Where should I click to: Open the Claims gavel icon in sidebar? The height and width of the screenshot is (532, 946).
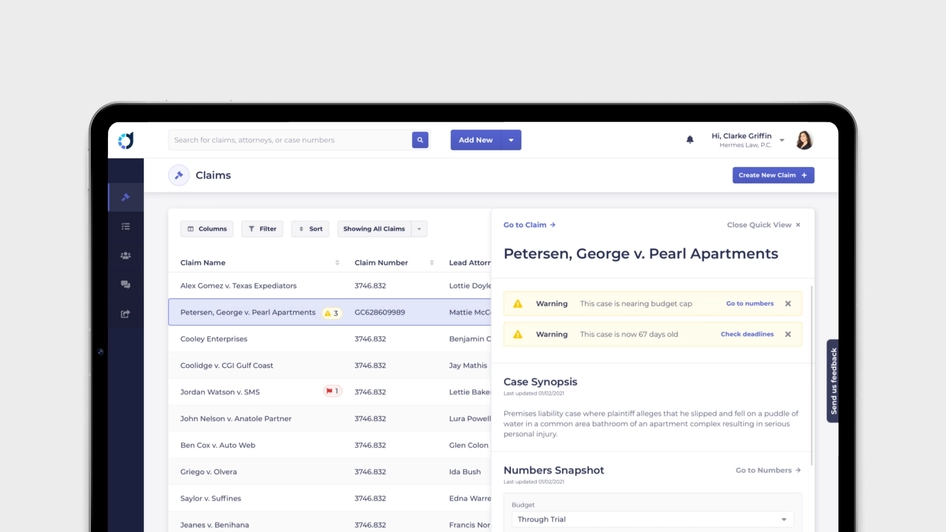(x=125, y=197)
